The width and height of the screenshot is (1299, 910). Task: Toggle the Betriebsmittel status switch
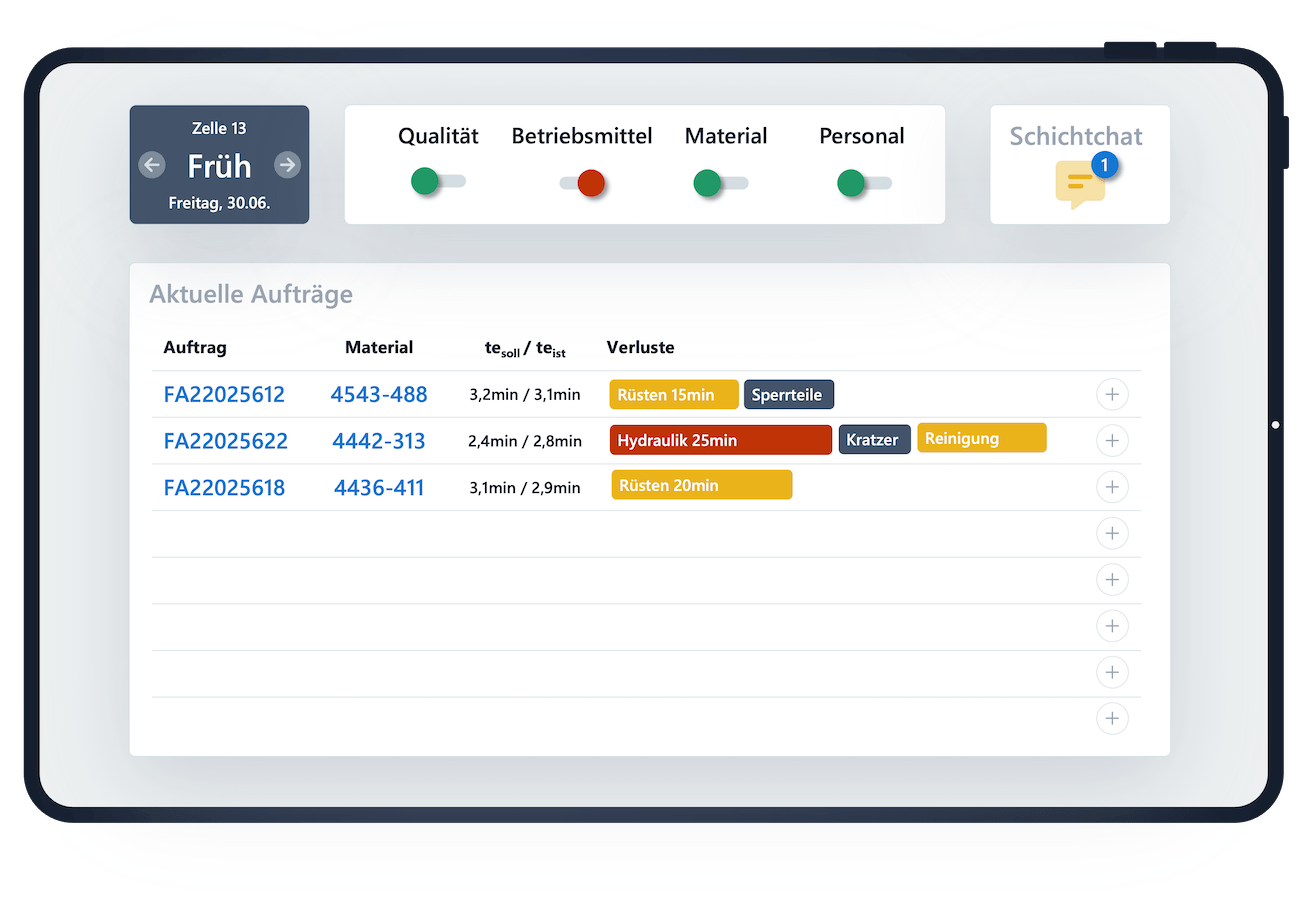point(582,183)
